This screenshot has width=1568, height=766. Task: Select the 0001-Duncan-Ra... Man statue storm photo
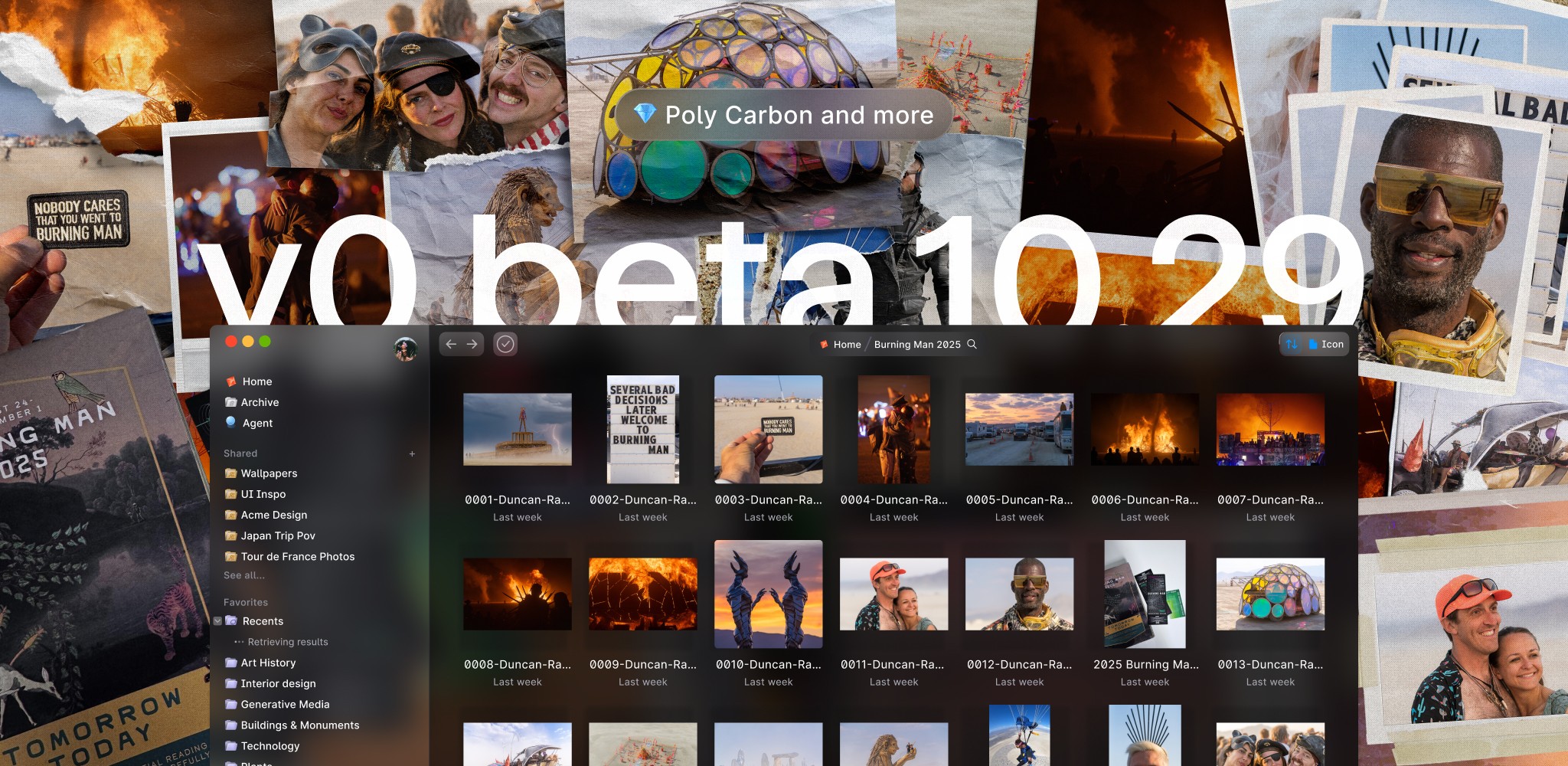(x=518, y=429)
